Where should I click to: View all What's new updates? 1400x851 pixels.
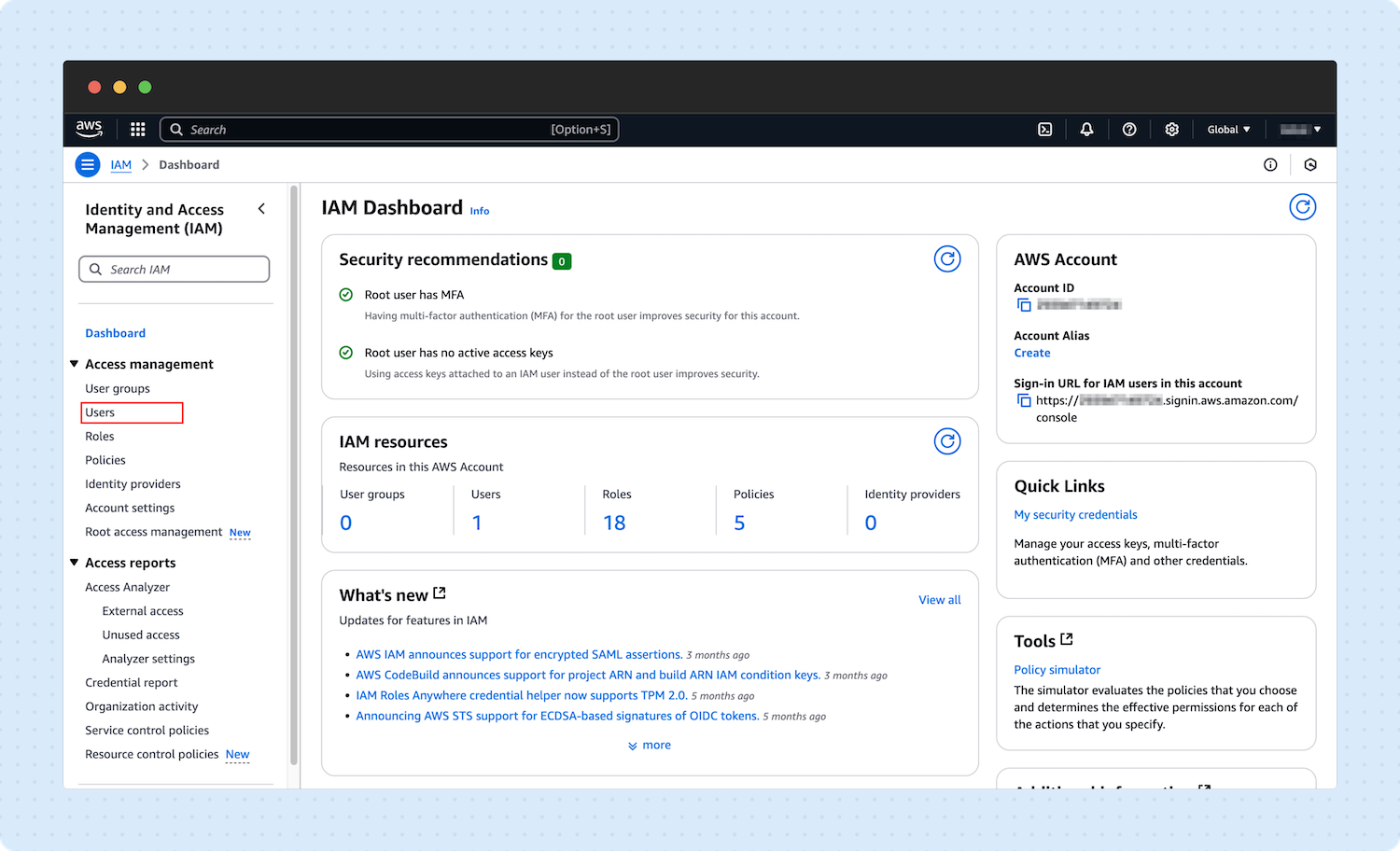940,600
